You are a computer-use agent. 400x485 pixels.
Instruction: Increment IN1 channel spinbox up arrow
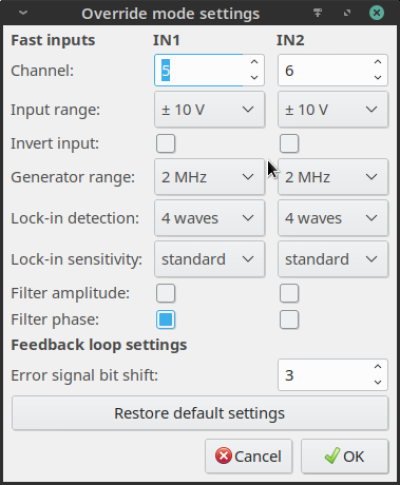254,62
